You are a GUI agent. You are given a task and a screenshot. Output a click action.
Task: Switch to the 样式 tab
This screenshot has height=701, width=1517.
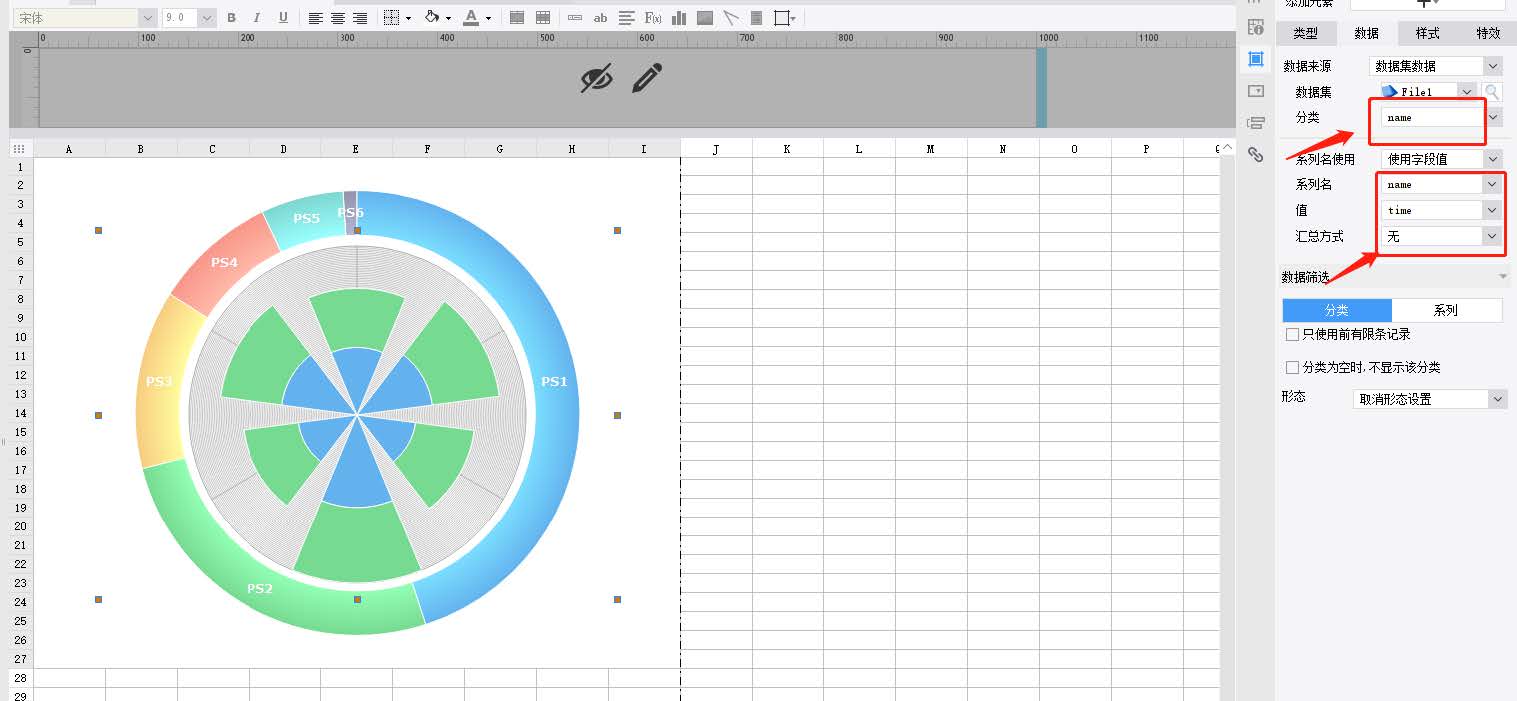coord(1427,33)
